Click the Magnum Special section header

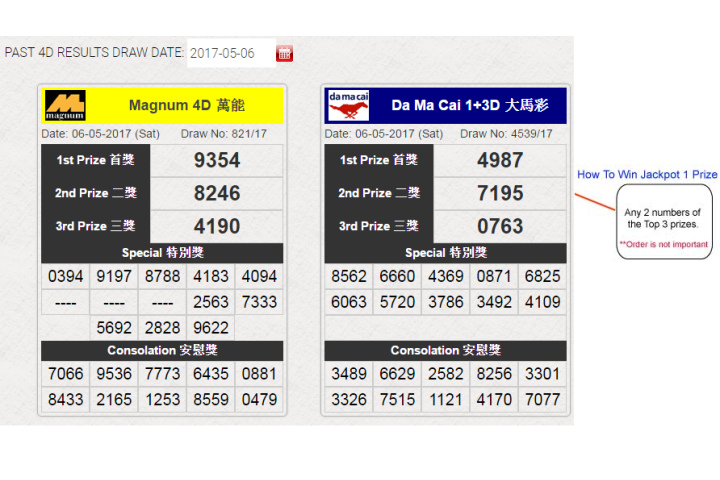tap(162, 253)
